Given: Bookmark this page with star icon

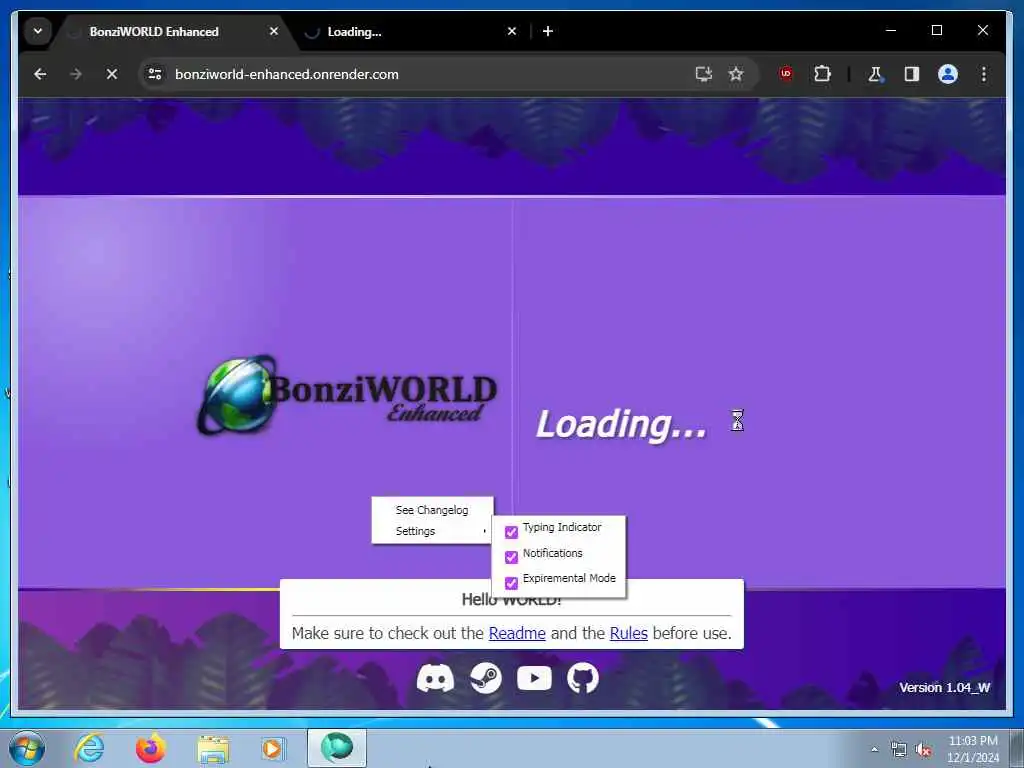Looking at the screenshot, I should tap(736, 74).
